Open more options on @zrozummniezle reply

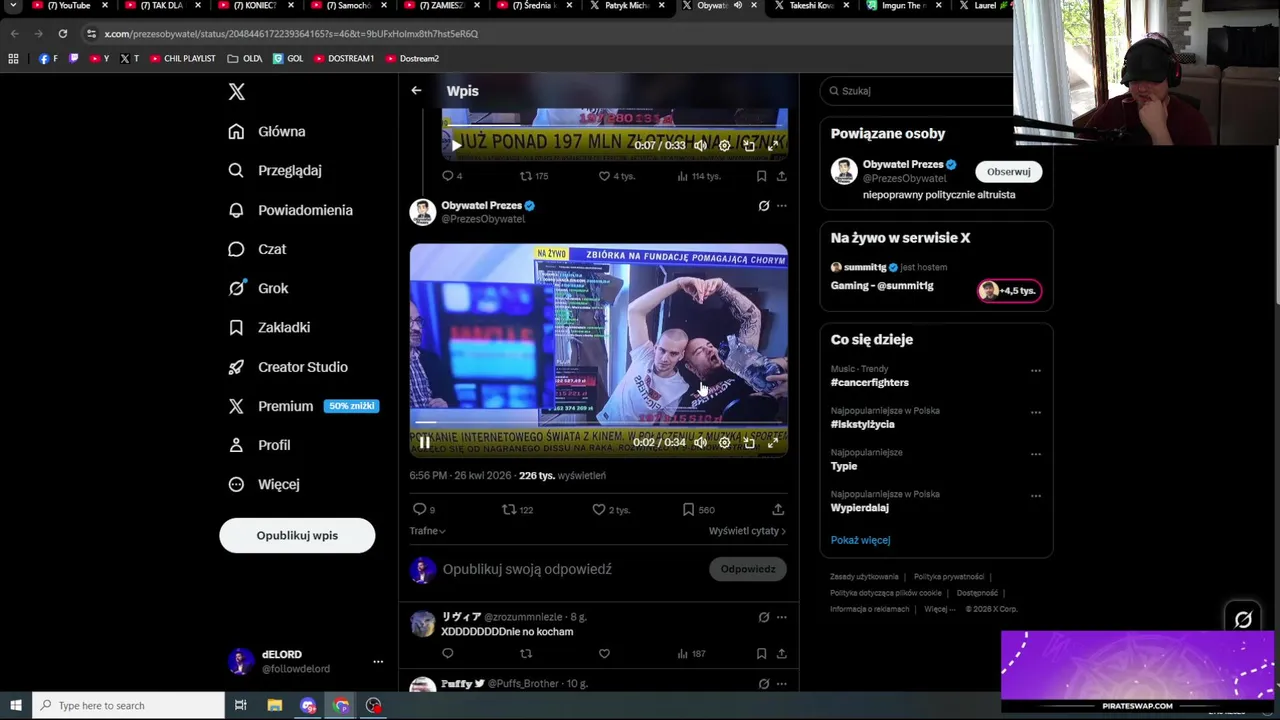coord(782,617)
